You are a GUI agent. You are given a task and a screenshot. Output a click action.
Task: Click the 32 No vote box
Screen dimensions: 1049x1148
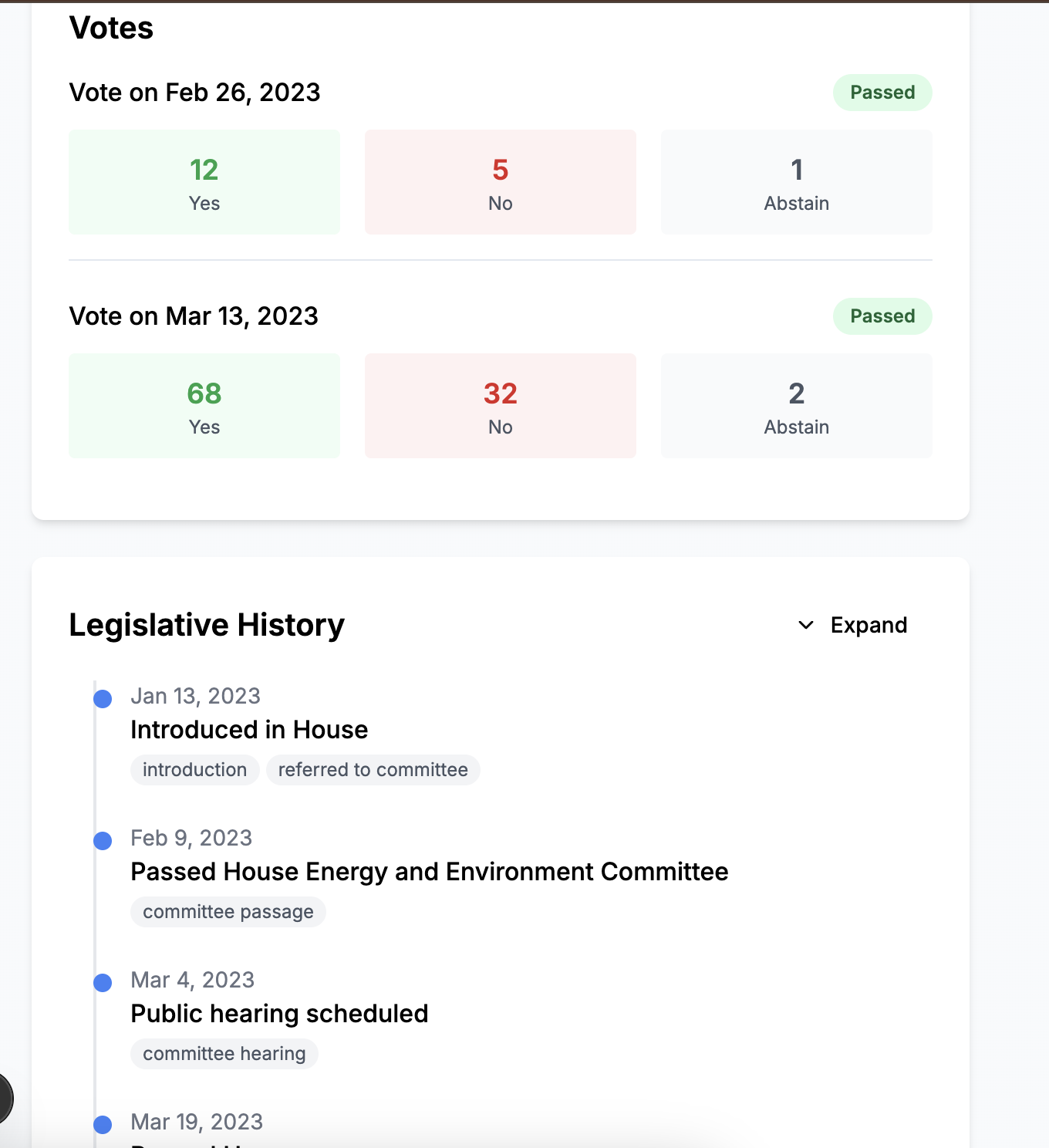tap(501, 406)
